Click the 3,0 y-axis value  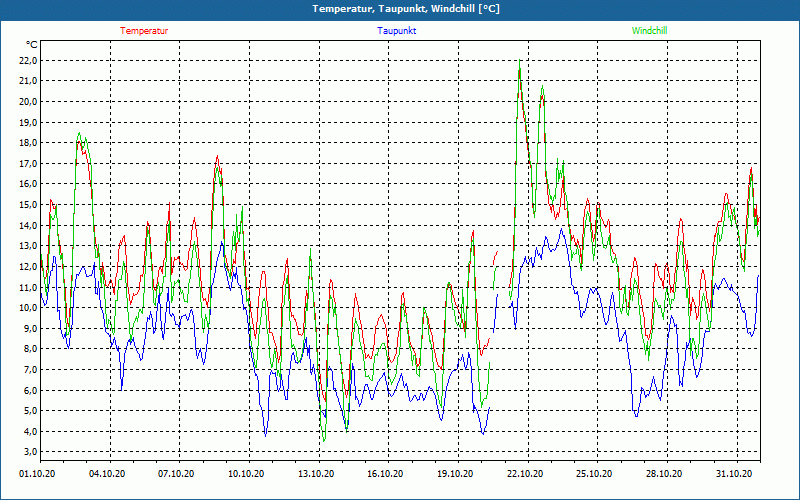(29, 452)
